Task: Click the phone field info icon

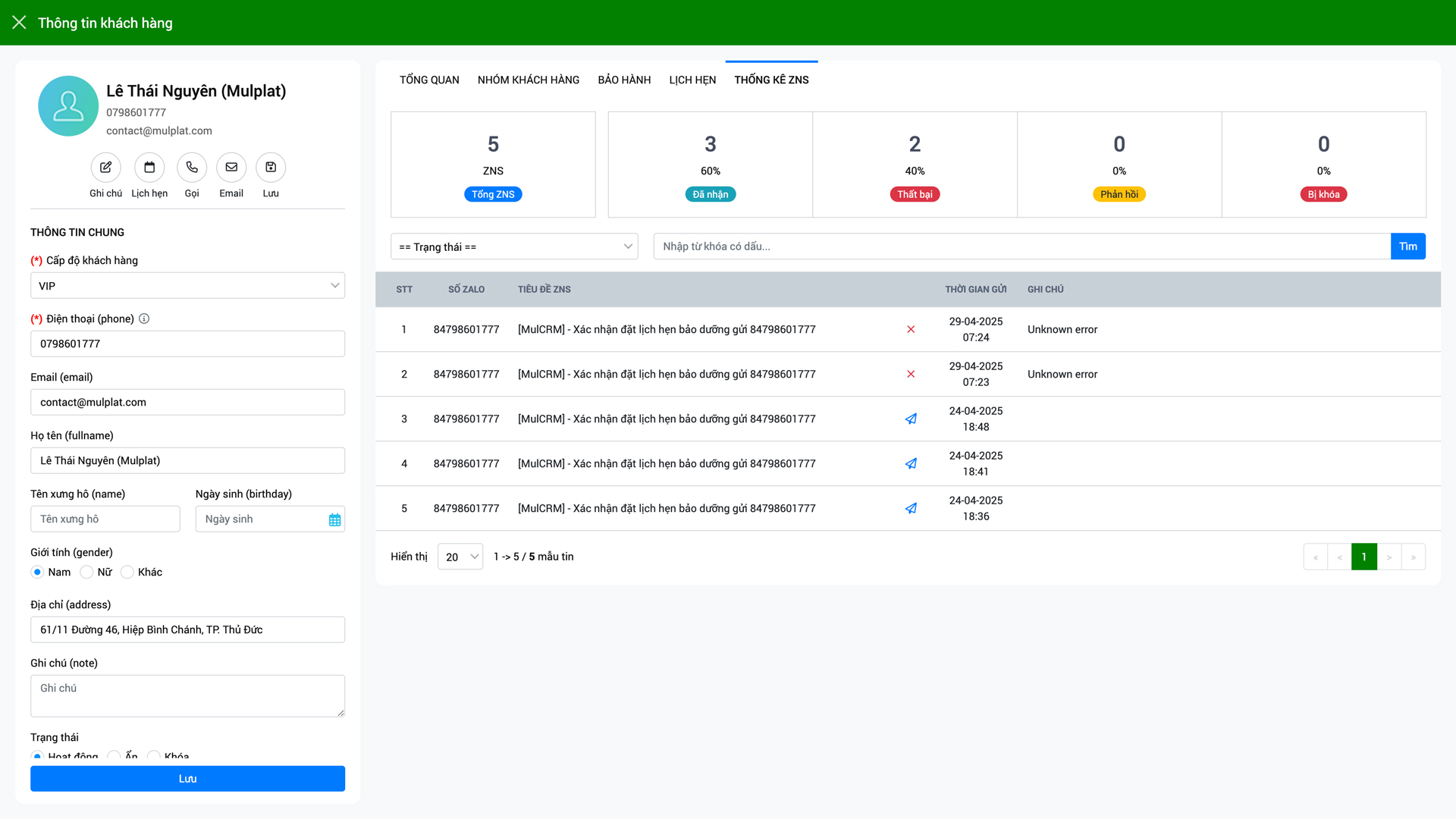Action: (144, 319)
